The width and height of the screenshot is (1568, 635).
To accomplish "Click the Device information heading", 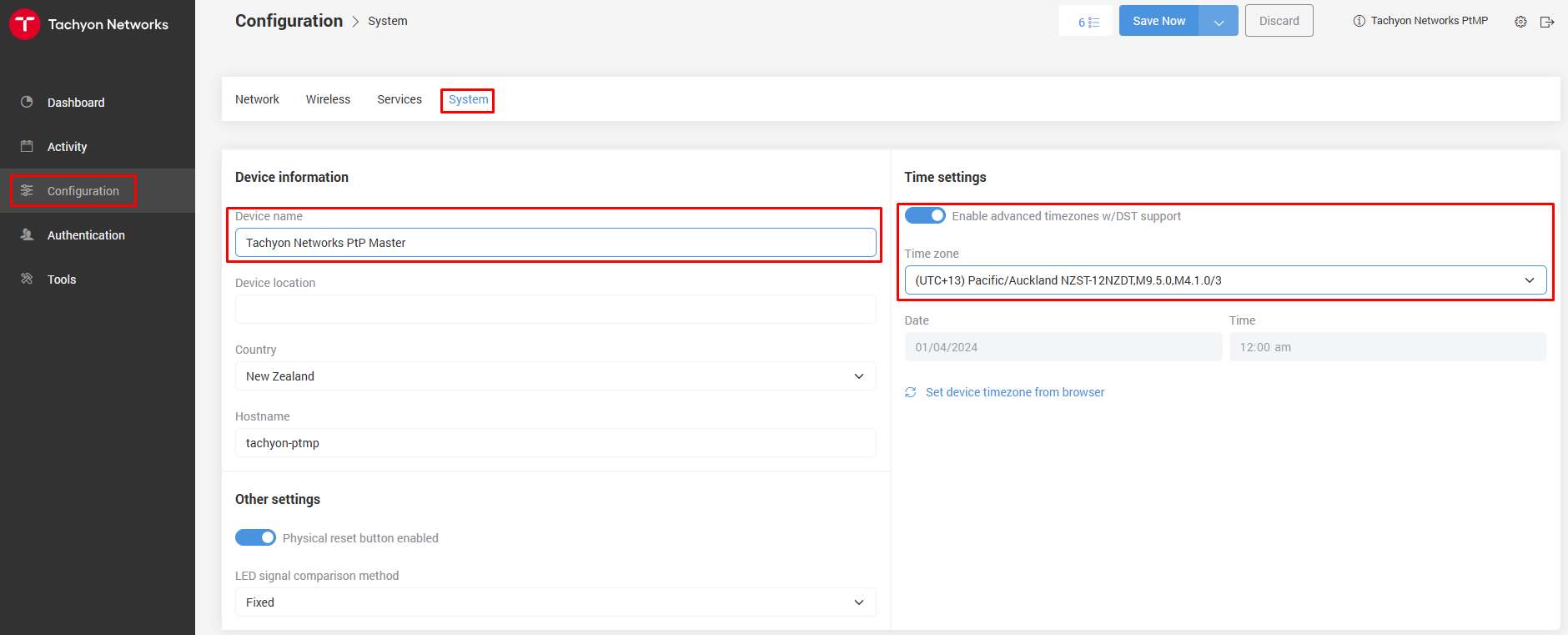I will 292,177.
